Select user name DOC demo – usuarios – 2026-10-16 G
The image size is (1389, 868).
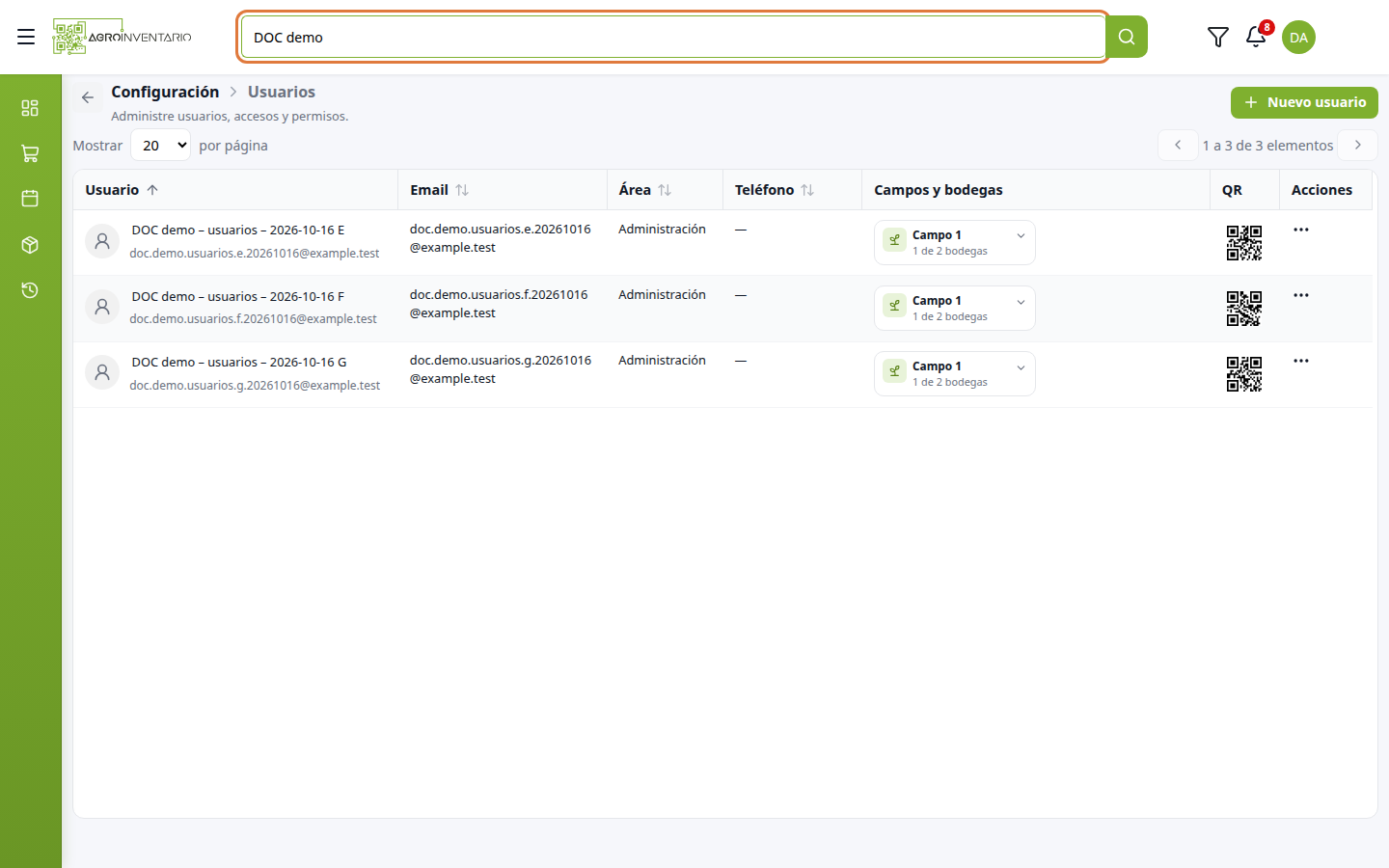click(x=239, y=362)
